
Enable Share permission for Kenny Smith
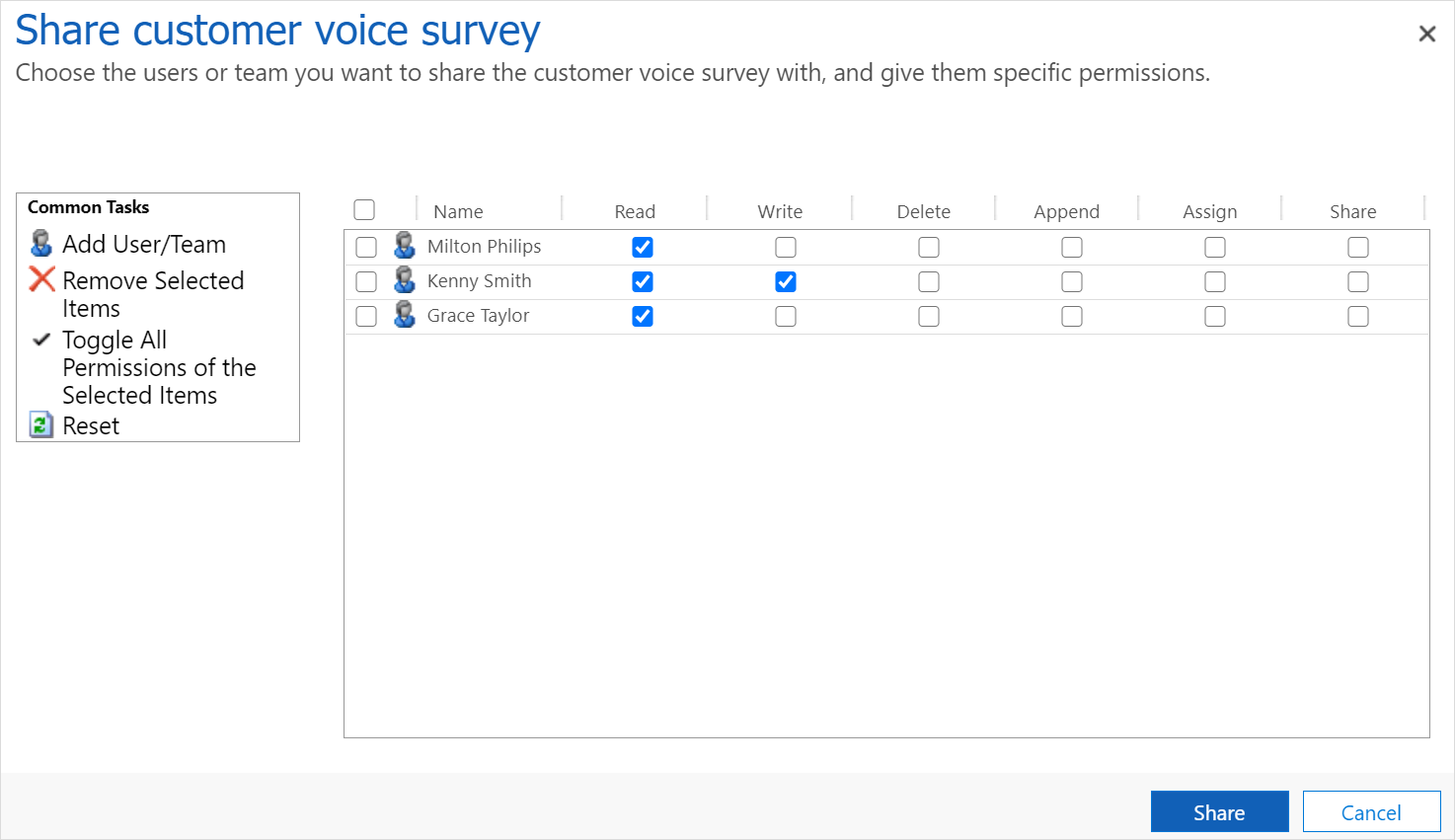[x=1358, y=281]
